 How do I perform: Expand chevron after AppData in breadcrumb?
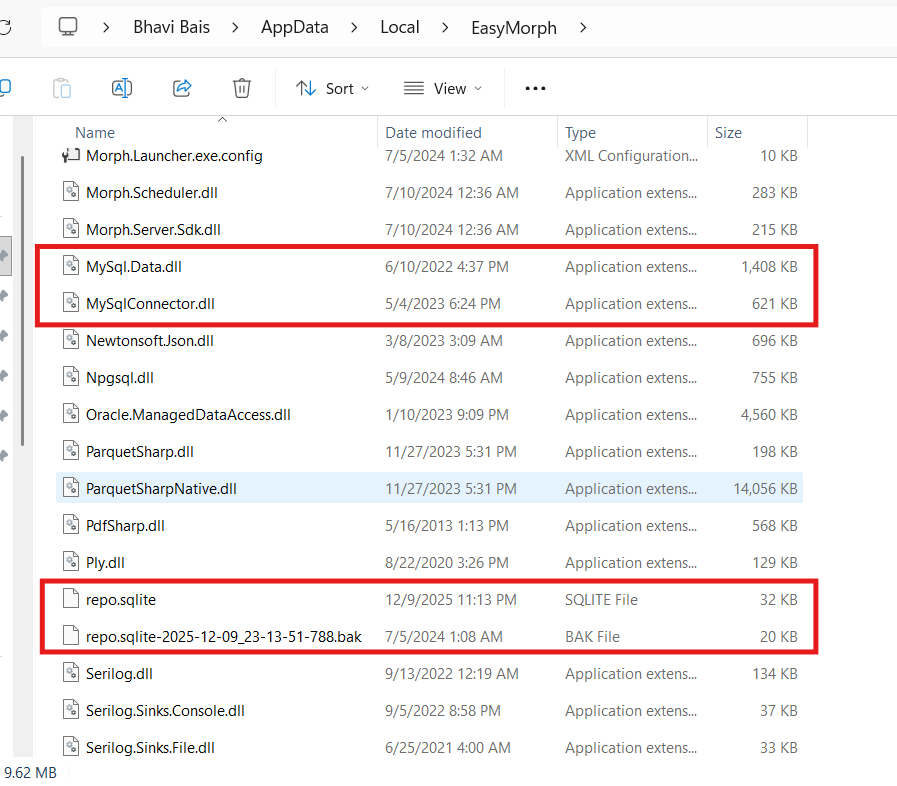(354, 27)
